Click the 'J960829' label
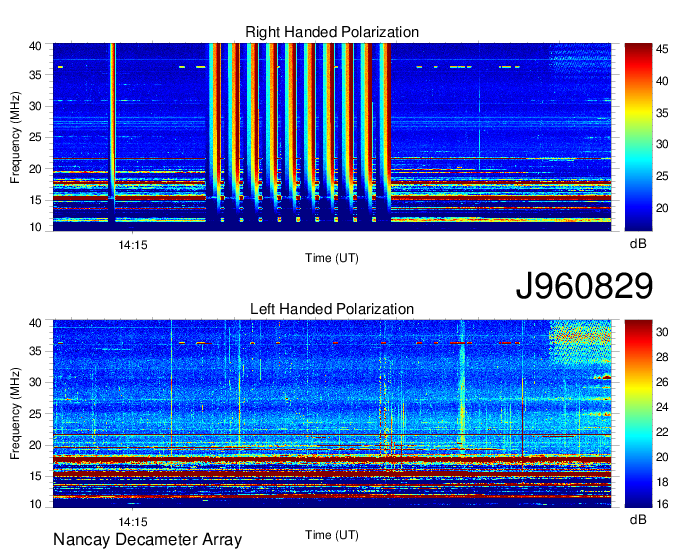 [x=584, y=286]
